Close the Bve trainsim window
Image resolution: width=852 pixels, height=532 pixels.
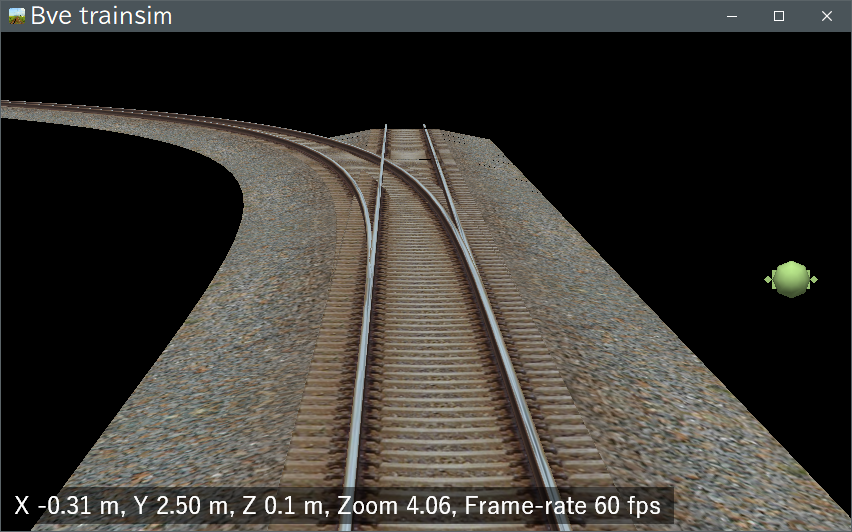826,16
